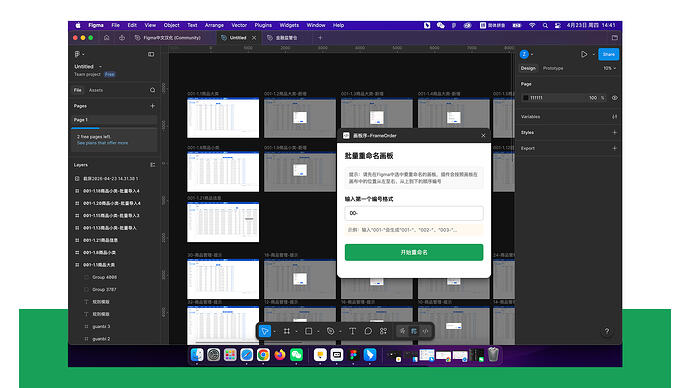Switch to Design mode in bottom toolbar

point(414,331)
